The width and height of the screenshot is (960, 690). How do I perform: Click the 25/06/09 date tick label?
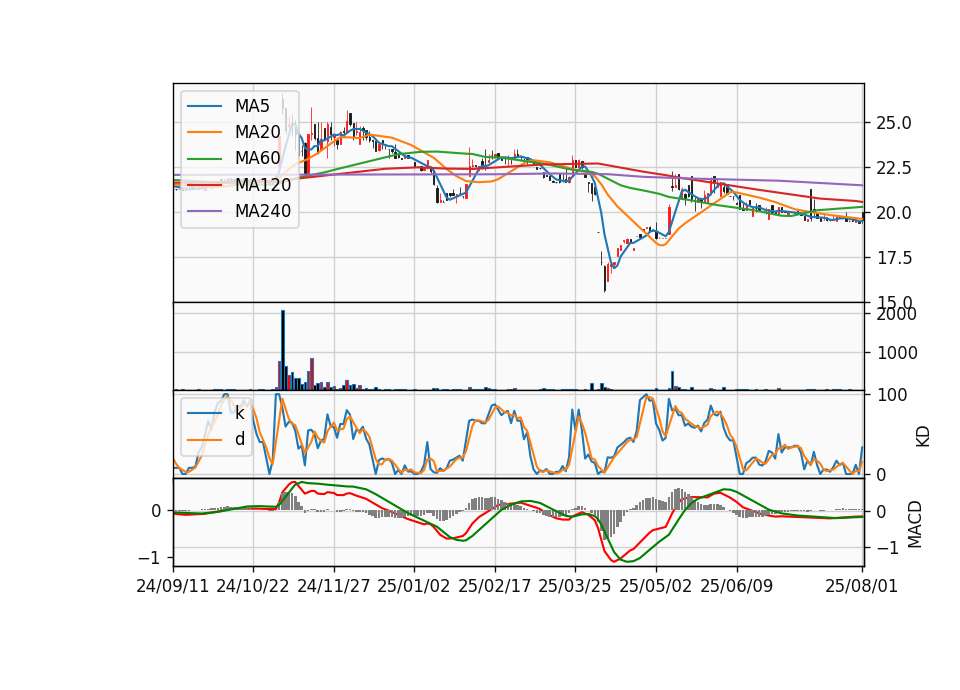coord(737,586)
